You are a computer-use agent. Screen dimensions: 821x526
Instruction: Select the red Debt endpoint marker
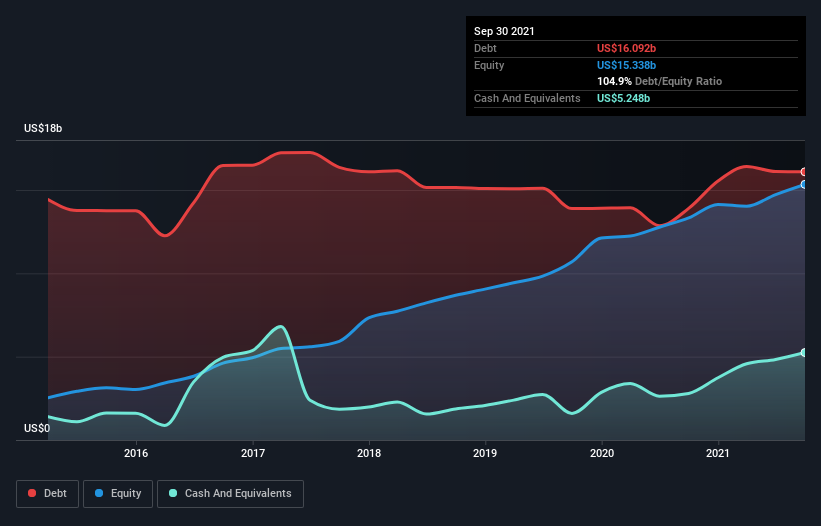pos(804,172)
